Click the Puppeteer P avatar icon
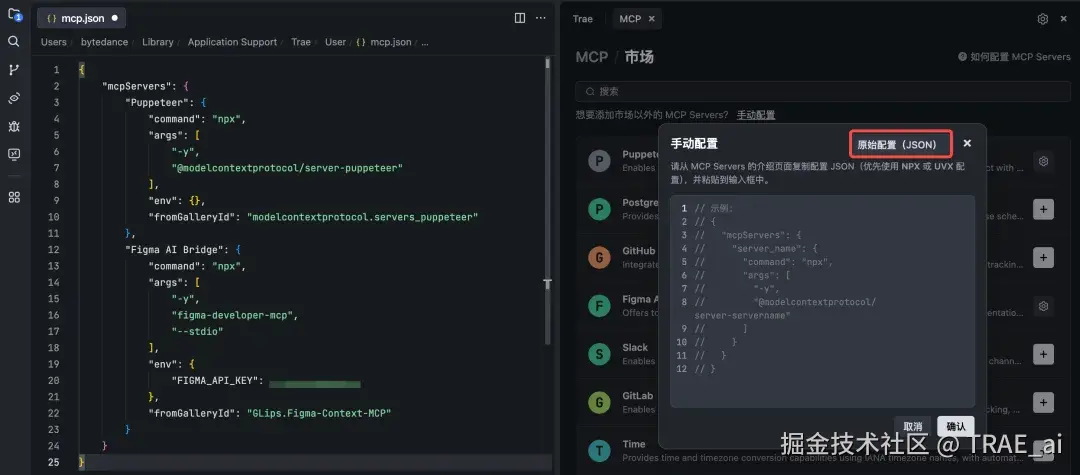Viewport: 1080px width, 475px height. coord(600,161)
